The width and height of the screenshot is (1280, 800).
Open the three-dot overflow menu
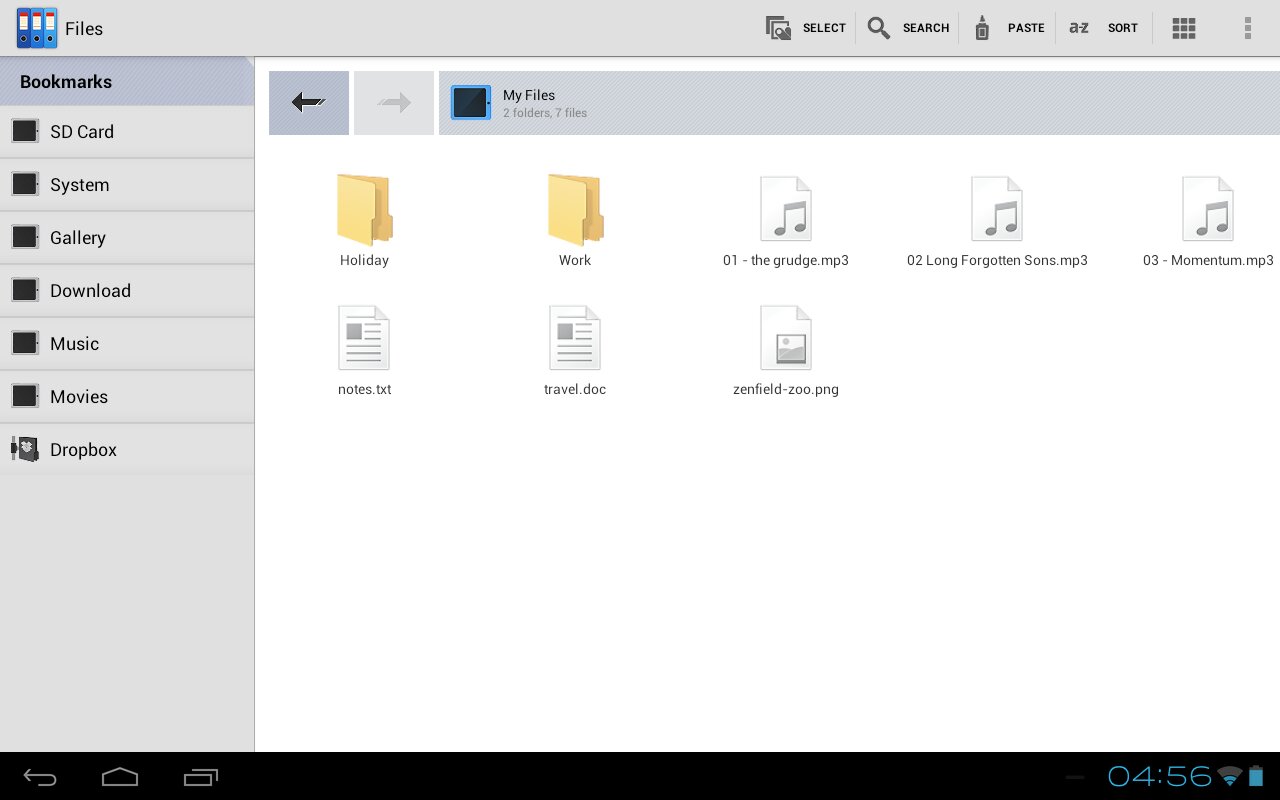click(1247, 28)
